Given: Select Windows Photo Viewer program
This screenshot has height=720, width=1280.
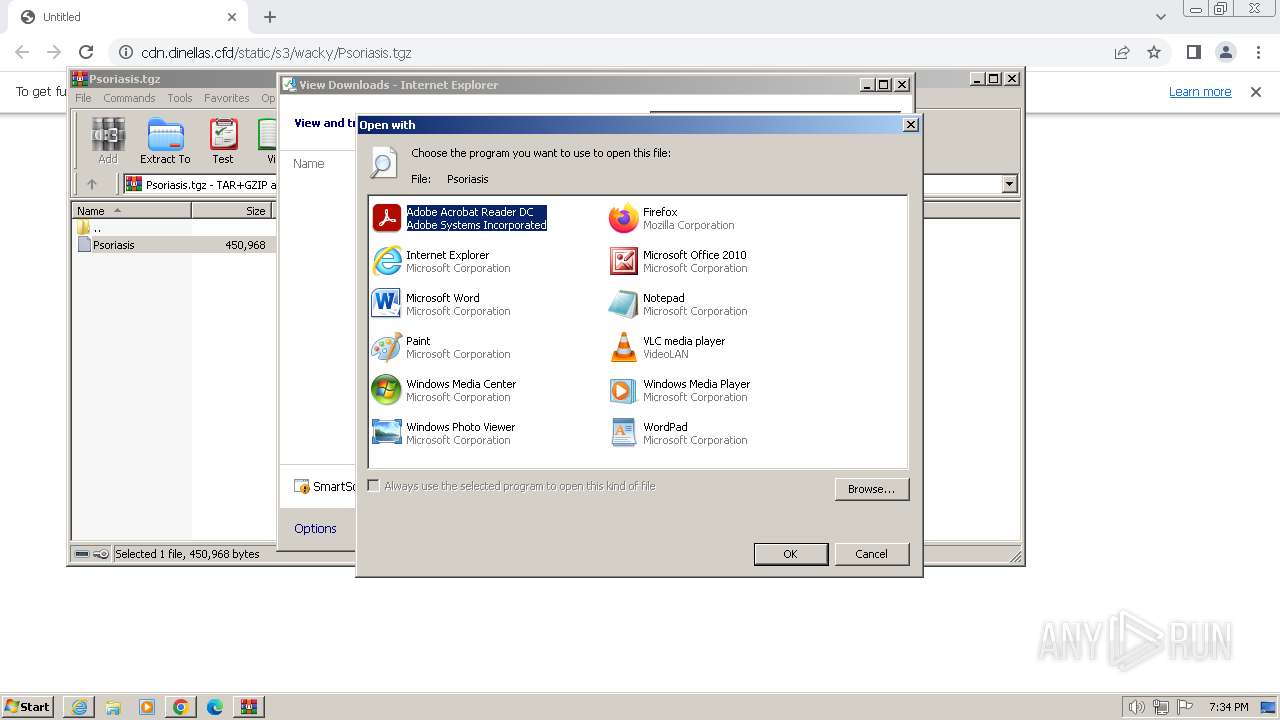Looking at the screenshot, I should (x=444, y=433).
